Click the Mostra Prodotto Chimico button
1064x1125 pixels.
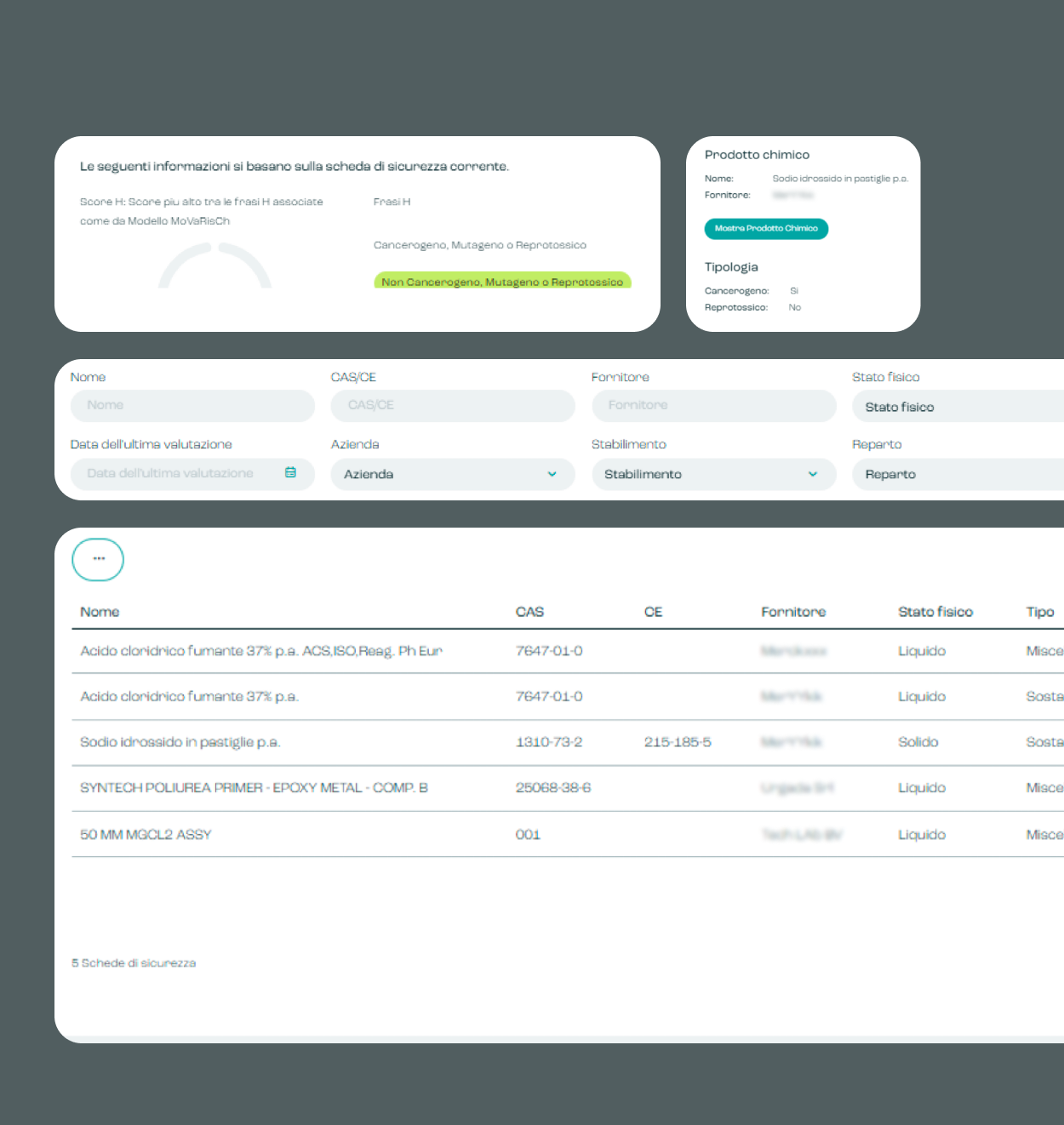tap(766, 229)
